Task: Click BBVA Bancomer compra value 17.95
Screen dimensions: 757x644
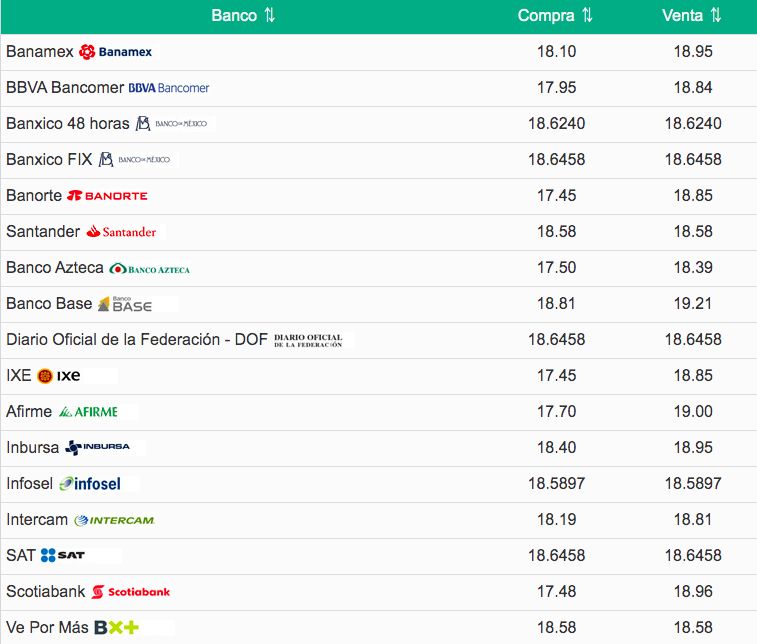Action: (x=557, y=87)
